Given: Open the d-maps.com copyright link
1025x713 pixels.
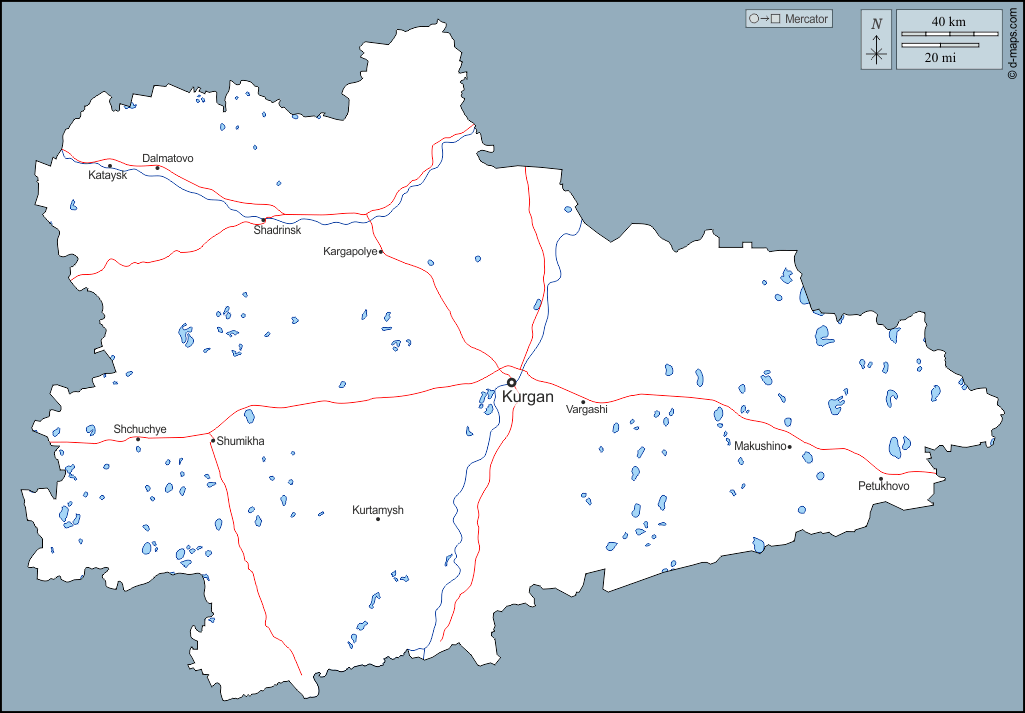Looking at the screenshot, I should tap(1013, 40).
